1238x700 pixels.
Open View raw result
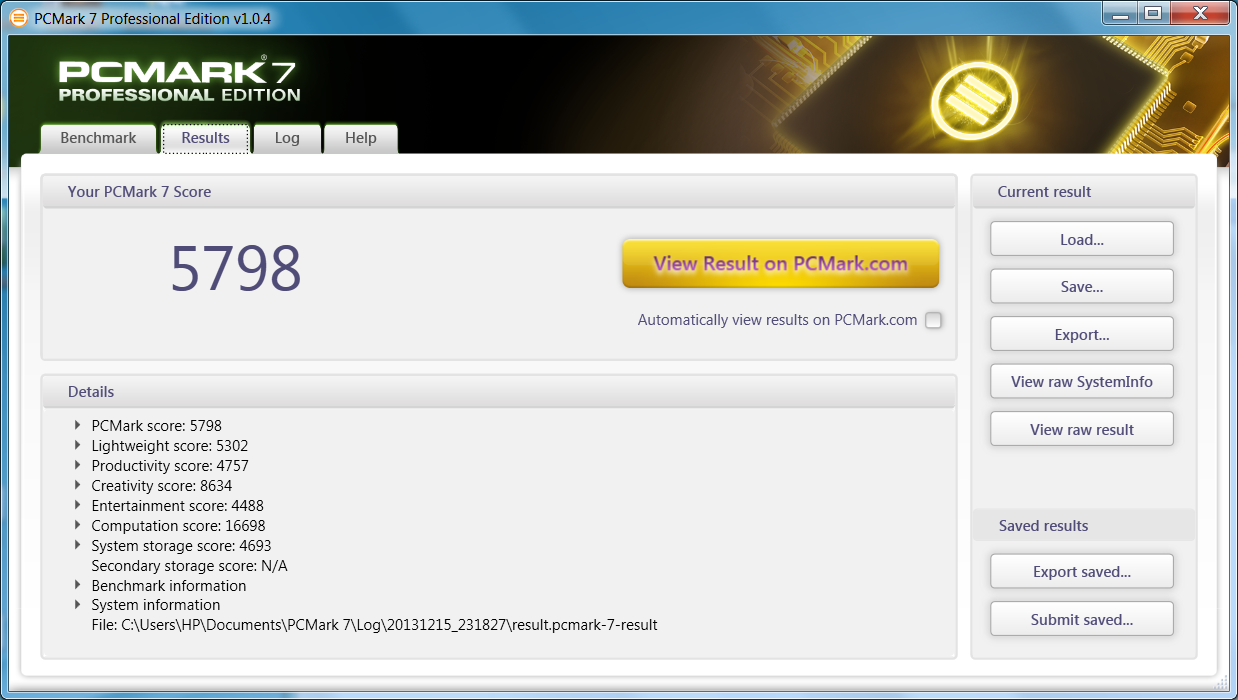coord(1082,430)
